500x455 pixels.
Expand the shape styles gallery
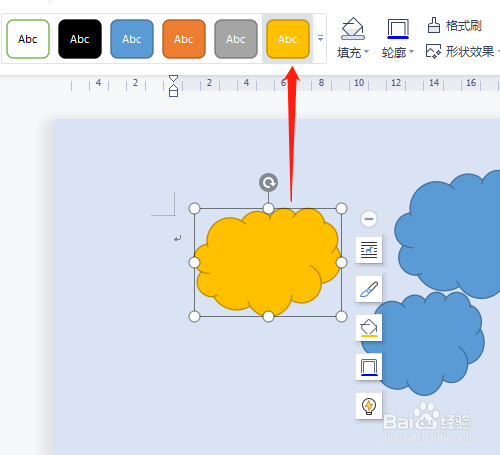(x=320, y=38)
